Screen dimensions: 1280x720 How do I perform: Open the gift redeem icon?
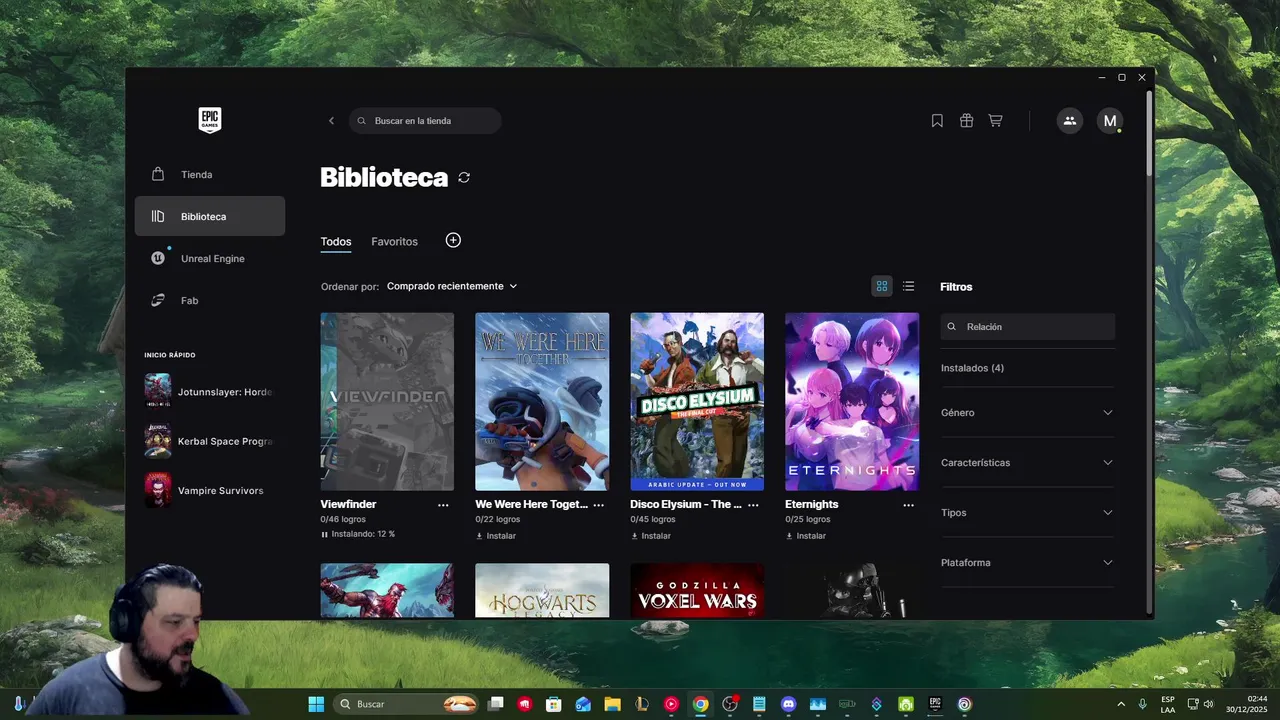tap(966, 121)
